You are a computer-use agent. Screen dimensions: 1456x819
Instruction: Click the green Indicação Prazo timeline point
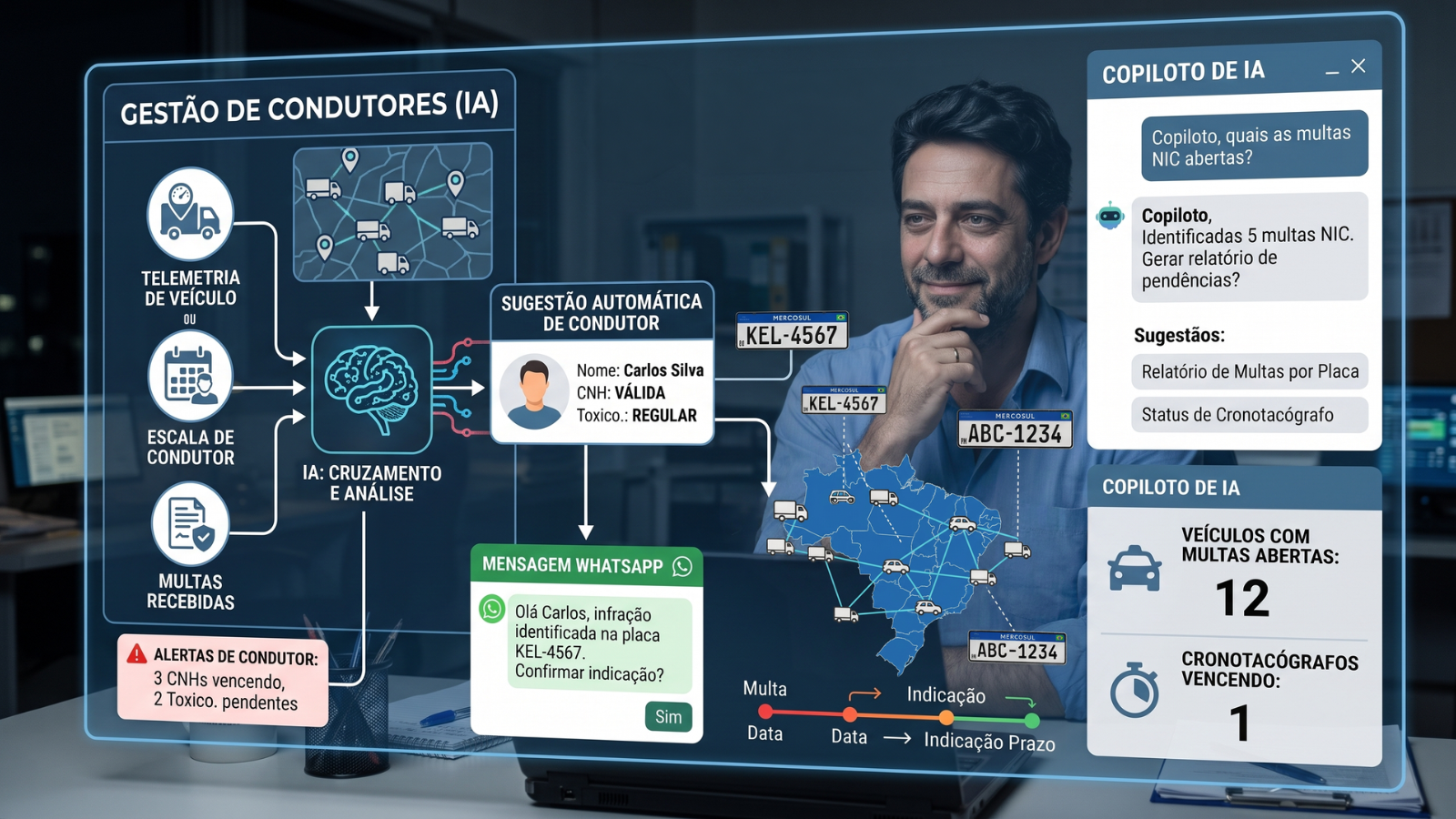[x=1032, y=721]
